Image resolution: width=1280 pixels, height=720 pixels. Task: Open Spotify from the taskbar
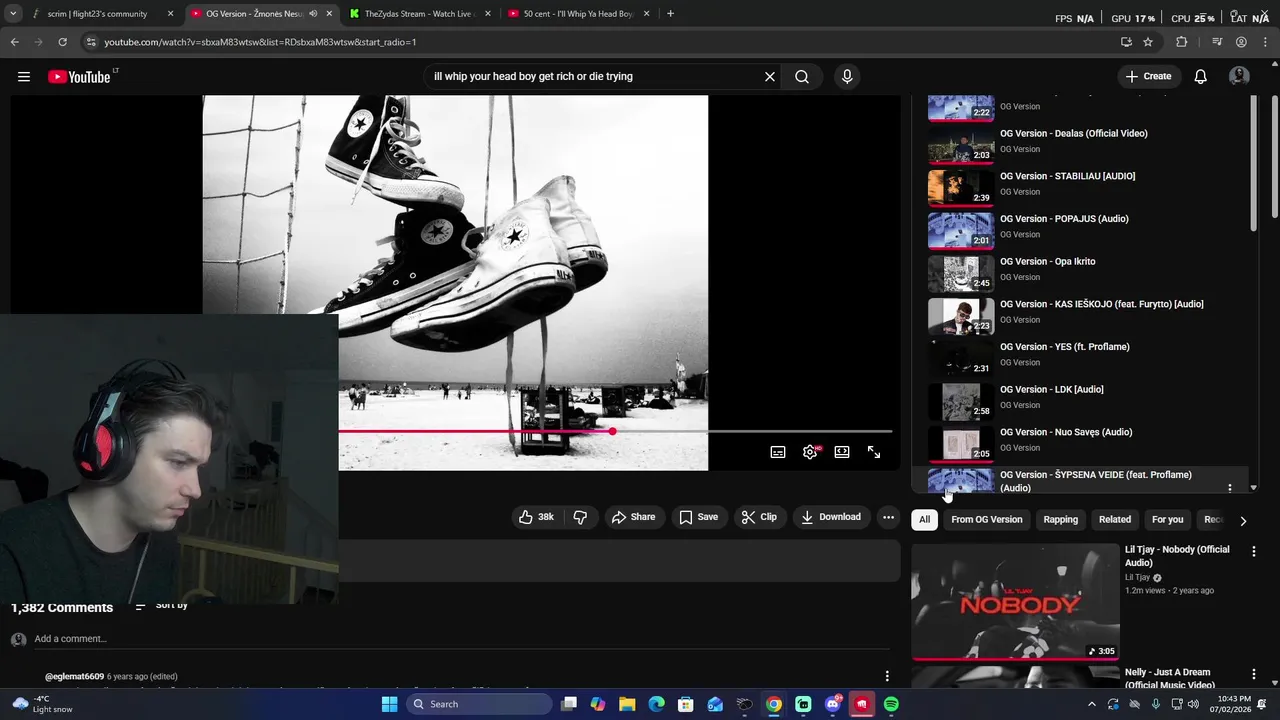click(891, 704)
